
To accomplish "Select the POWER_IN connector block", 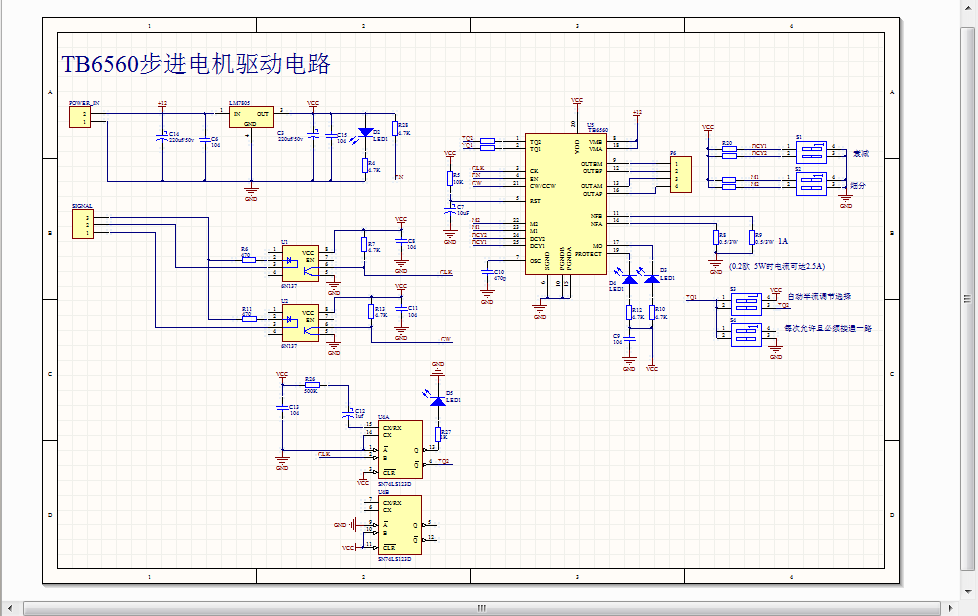I will pyautogui.click(x=80, y=117).
